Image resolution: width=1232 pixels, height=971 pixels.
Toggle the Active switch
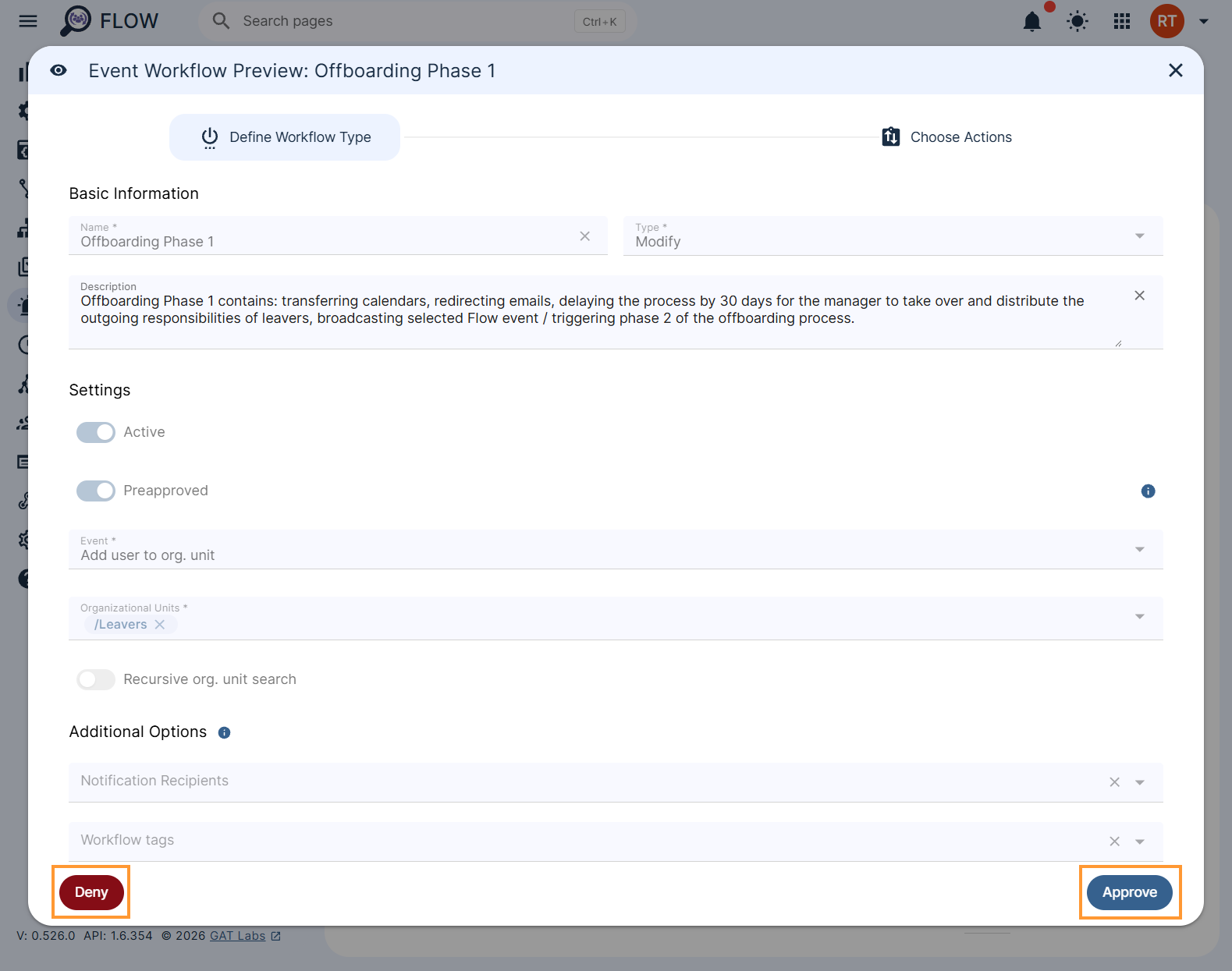96,432
